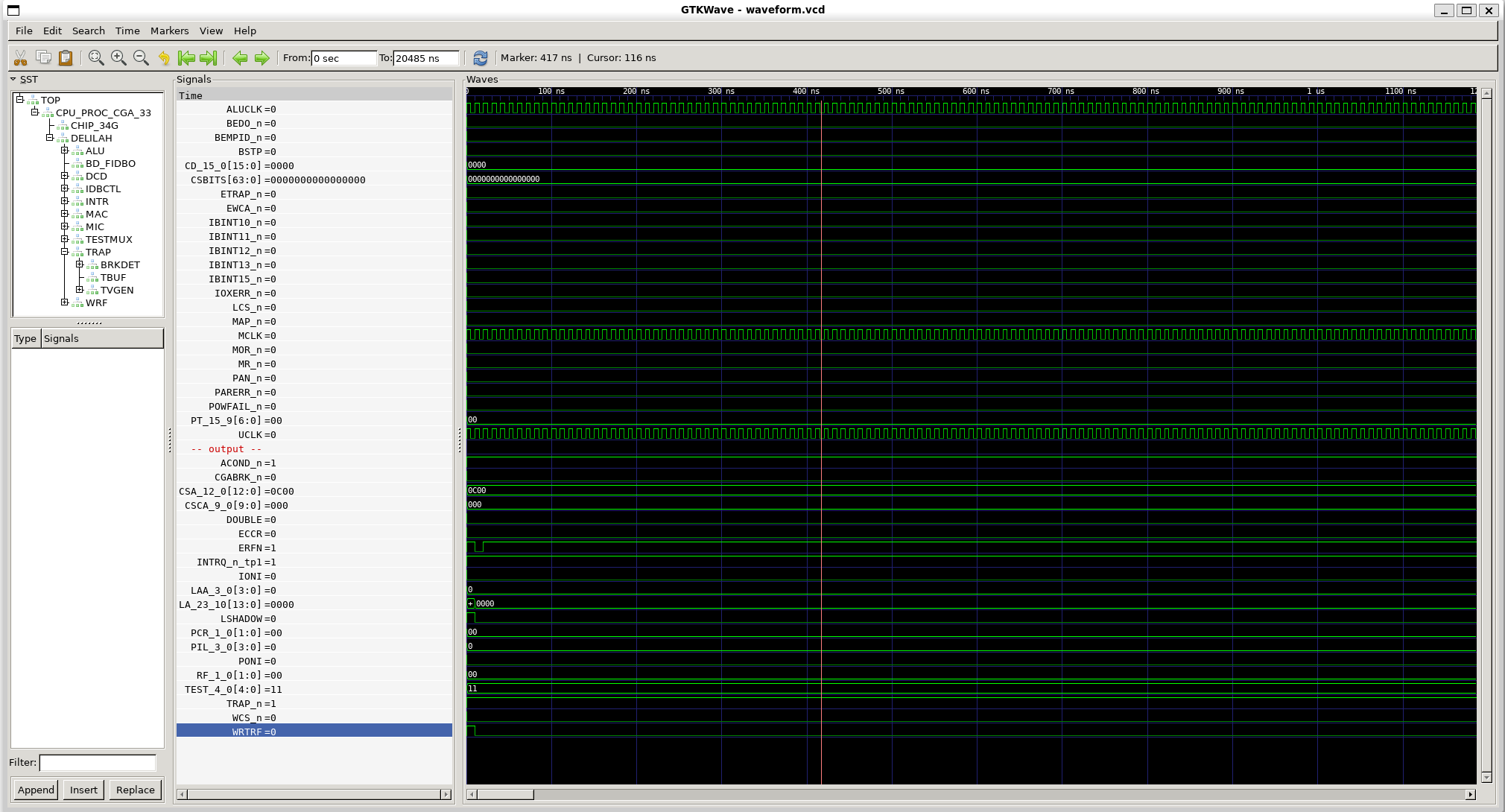Screen dimensions: 1505x812
Task: Select the TEST_4_0[4:0] signal row
Action: pos(314,689)
